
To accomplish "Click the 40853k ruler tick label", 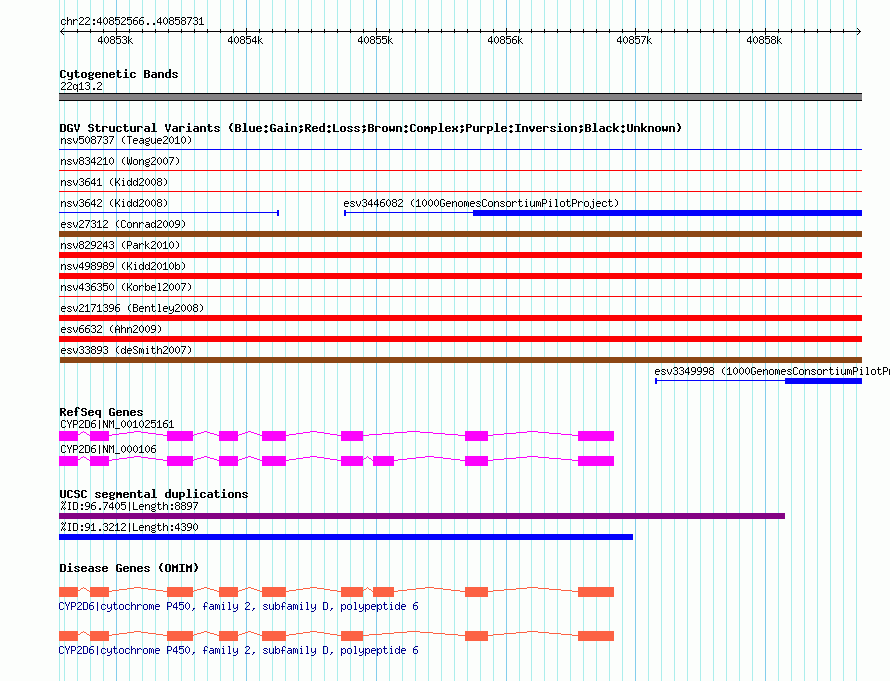I will (115, 40).
